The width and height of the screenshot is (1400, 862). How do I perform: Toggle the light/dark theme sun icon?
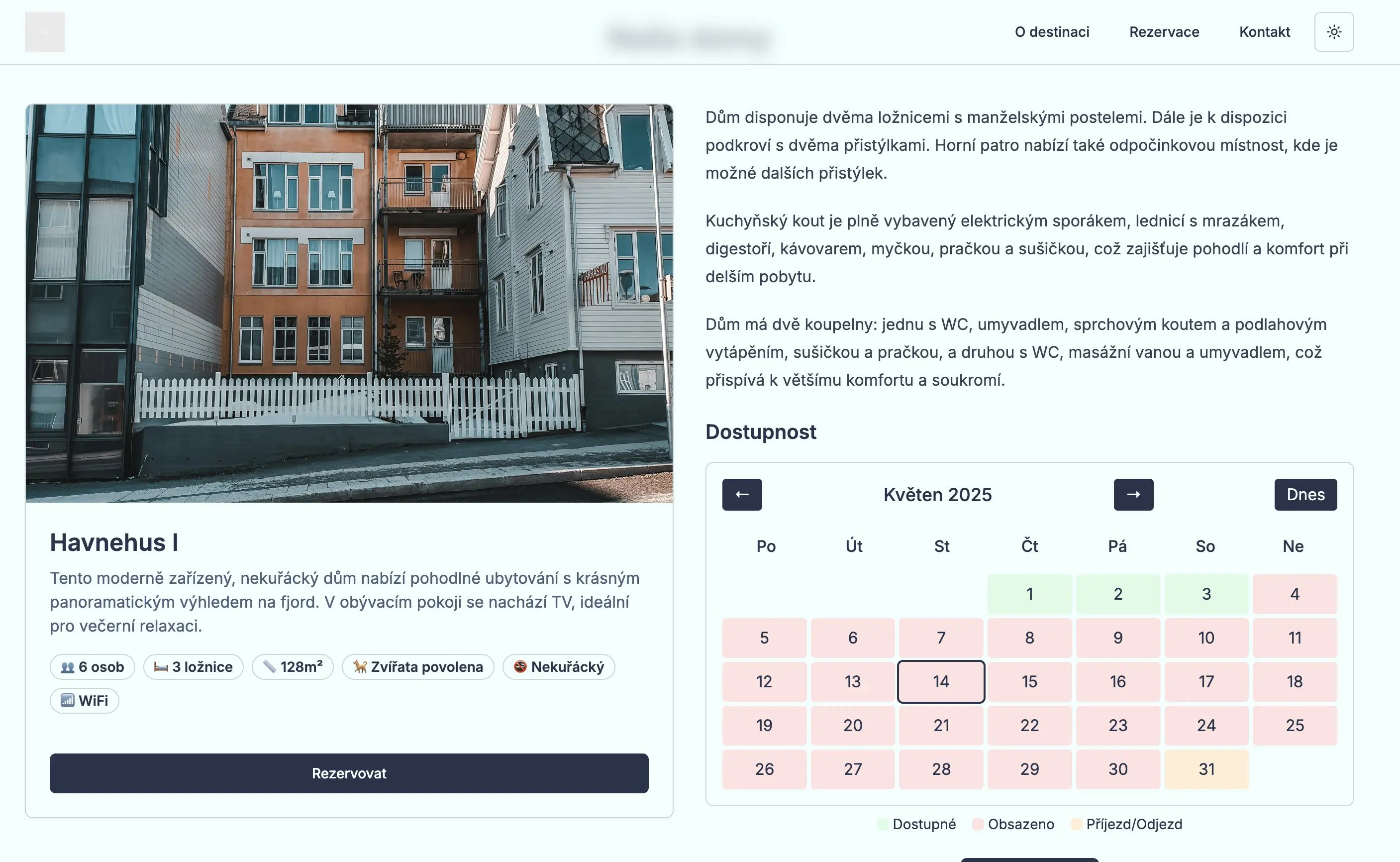coord(1333,32)
